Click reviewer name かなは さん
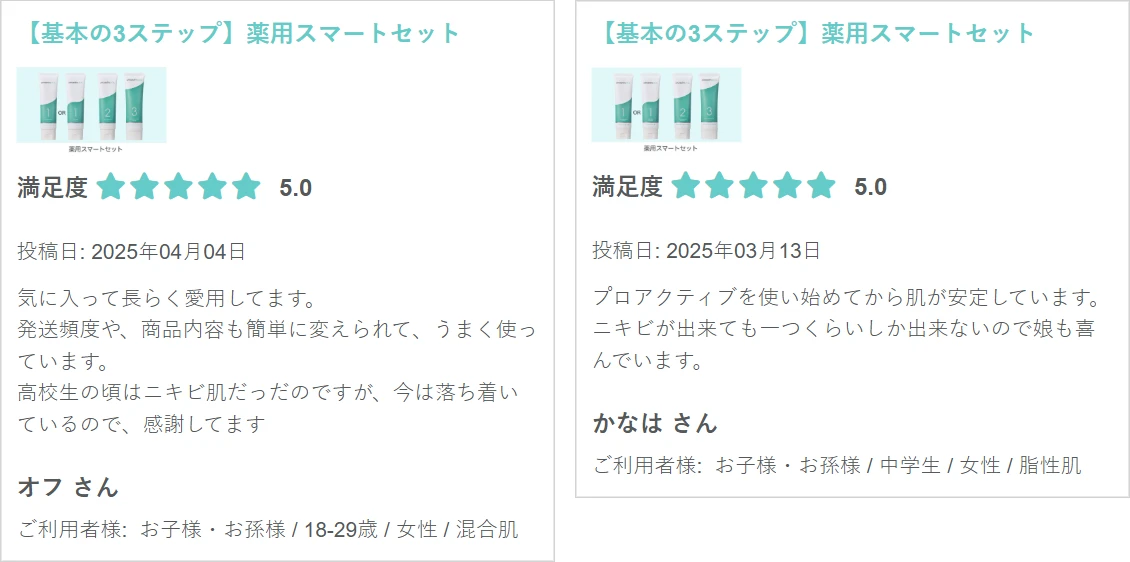The height and width of the screenshot is (562, 1130). pos(655,423)
